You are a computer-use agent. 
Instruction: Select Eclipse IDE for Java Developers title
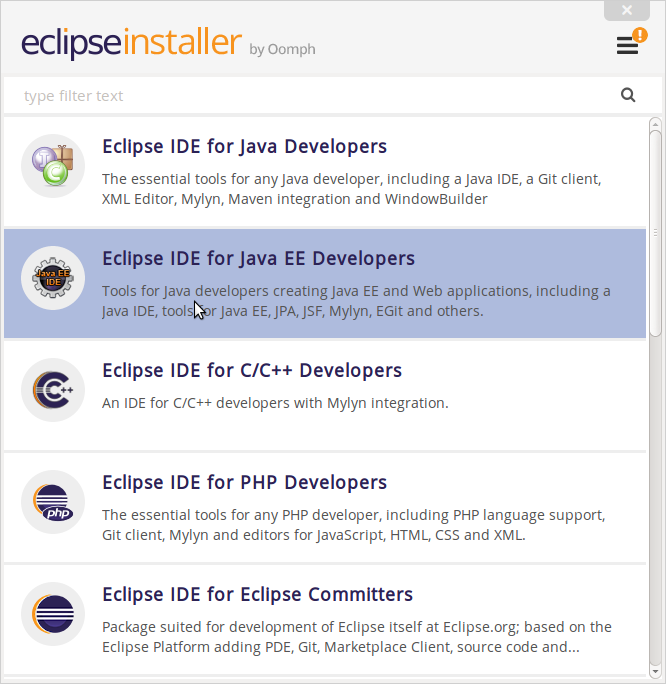pos(244,147)
